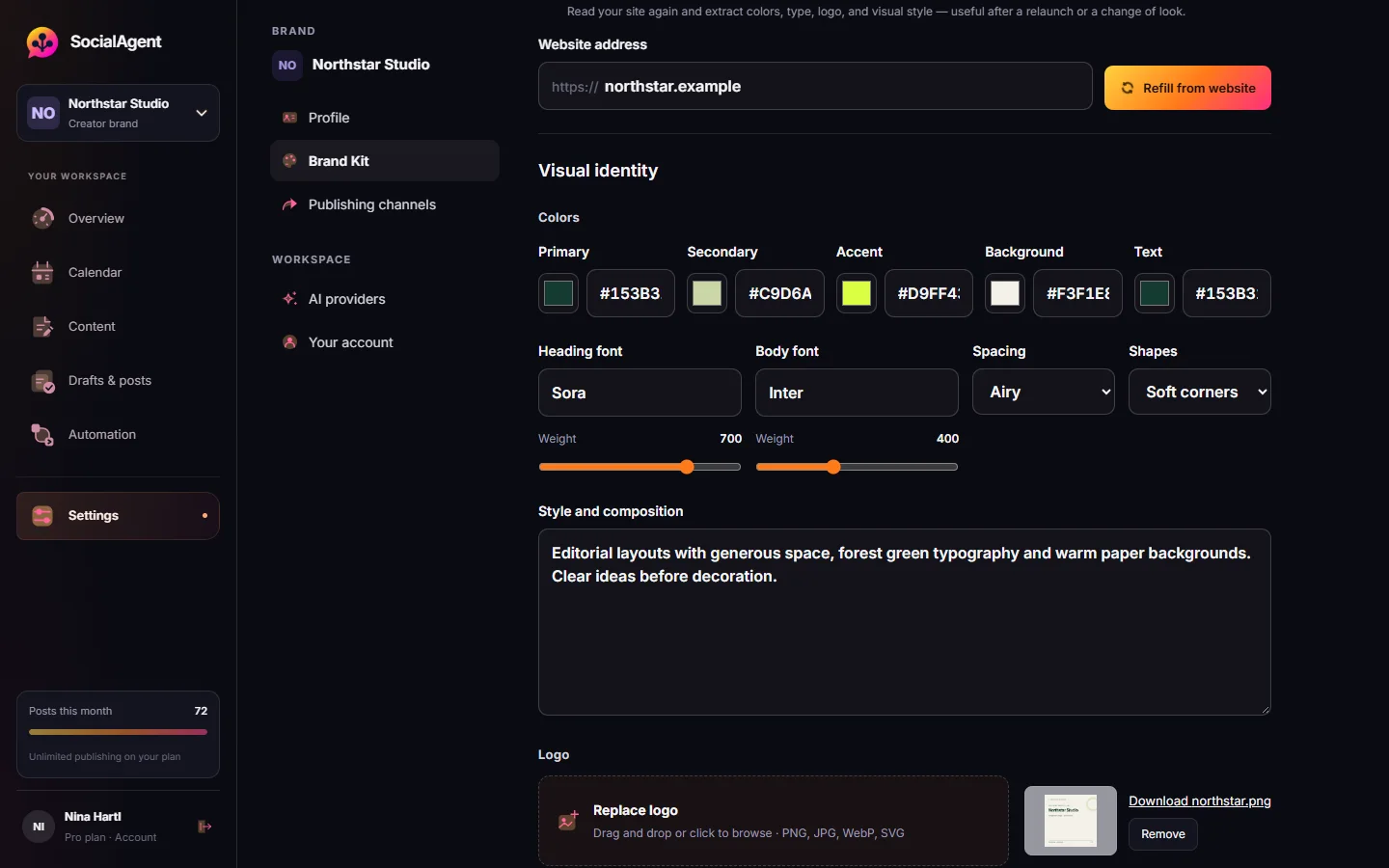Click the Style and composition text area
The image size is (1389, 868).
point(905,622)
